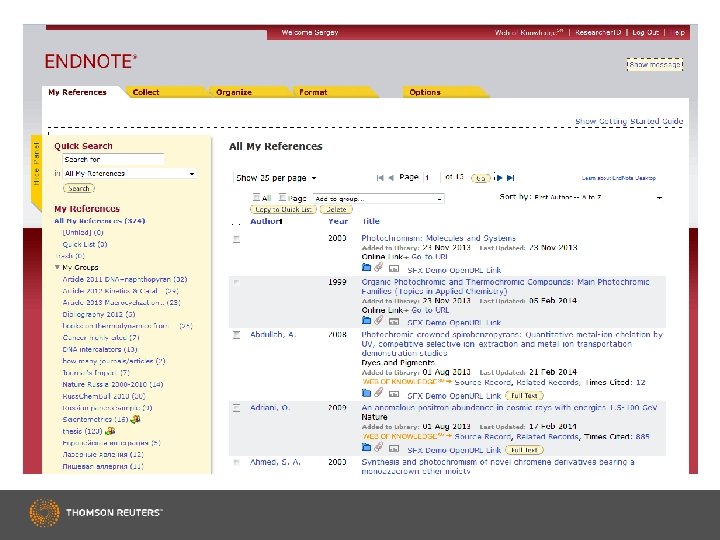Open the Add to group dropdown
The height and width of the screenshot is (540, 720).
coord(378,199)
